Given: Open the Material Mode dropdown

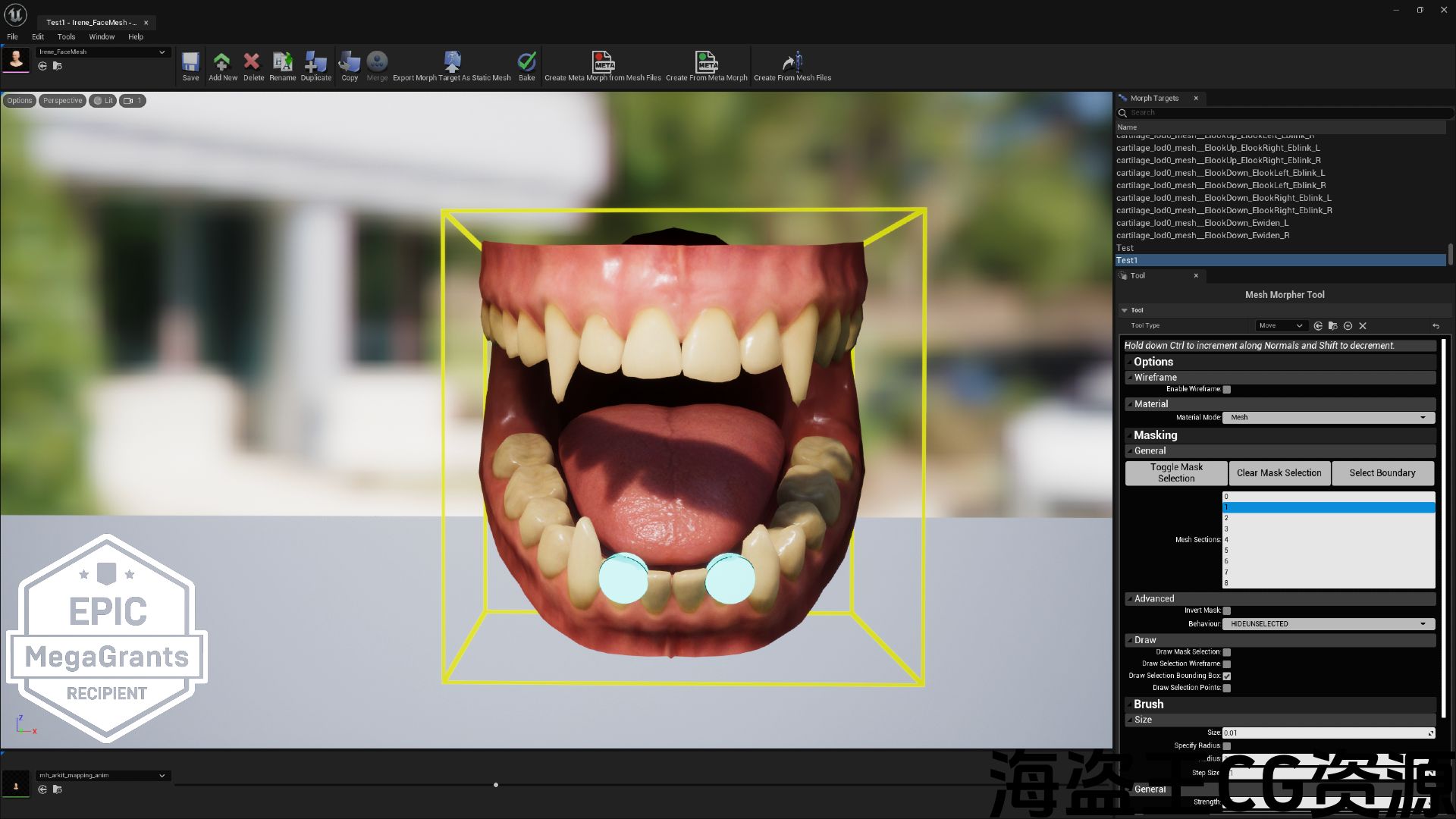Looking at the screenshot, I should pos(1328,417).
